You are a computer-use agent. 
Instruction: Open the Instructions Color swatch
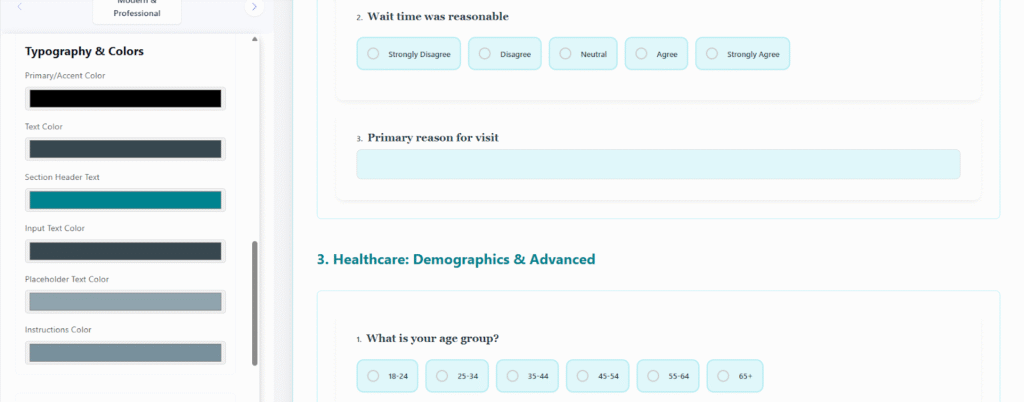(125, 352)
